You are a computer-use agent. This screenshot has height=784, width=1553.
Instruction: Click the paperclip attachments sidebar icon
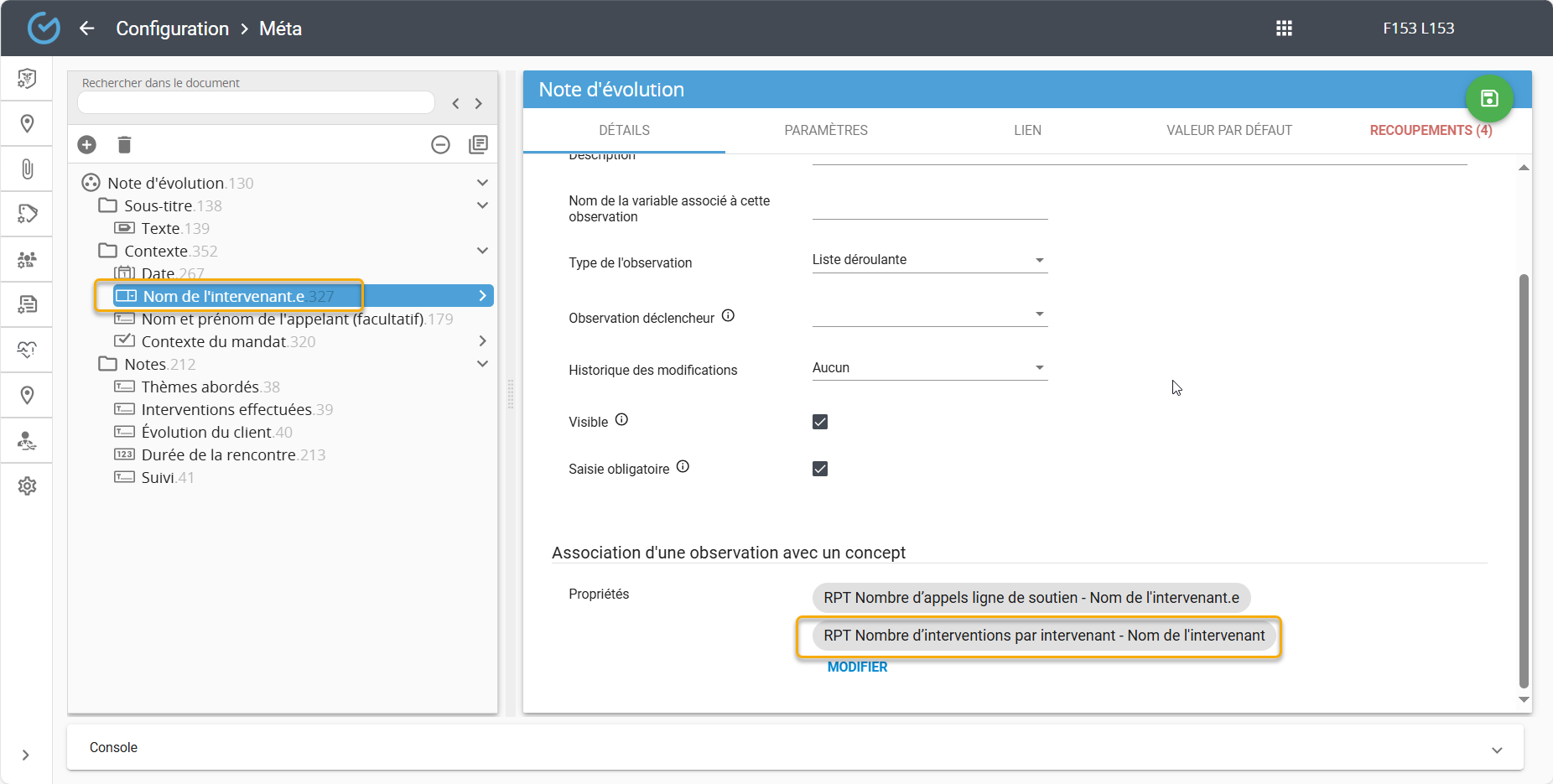(27, 169)
